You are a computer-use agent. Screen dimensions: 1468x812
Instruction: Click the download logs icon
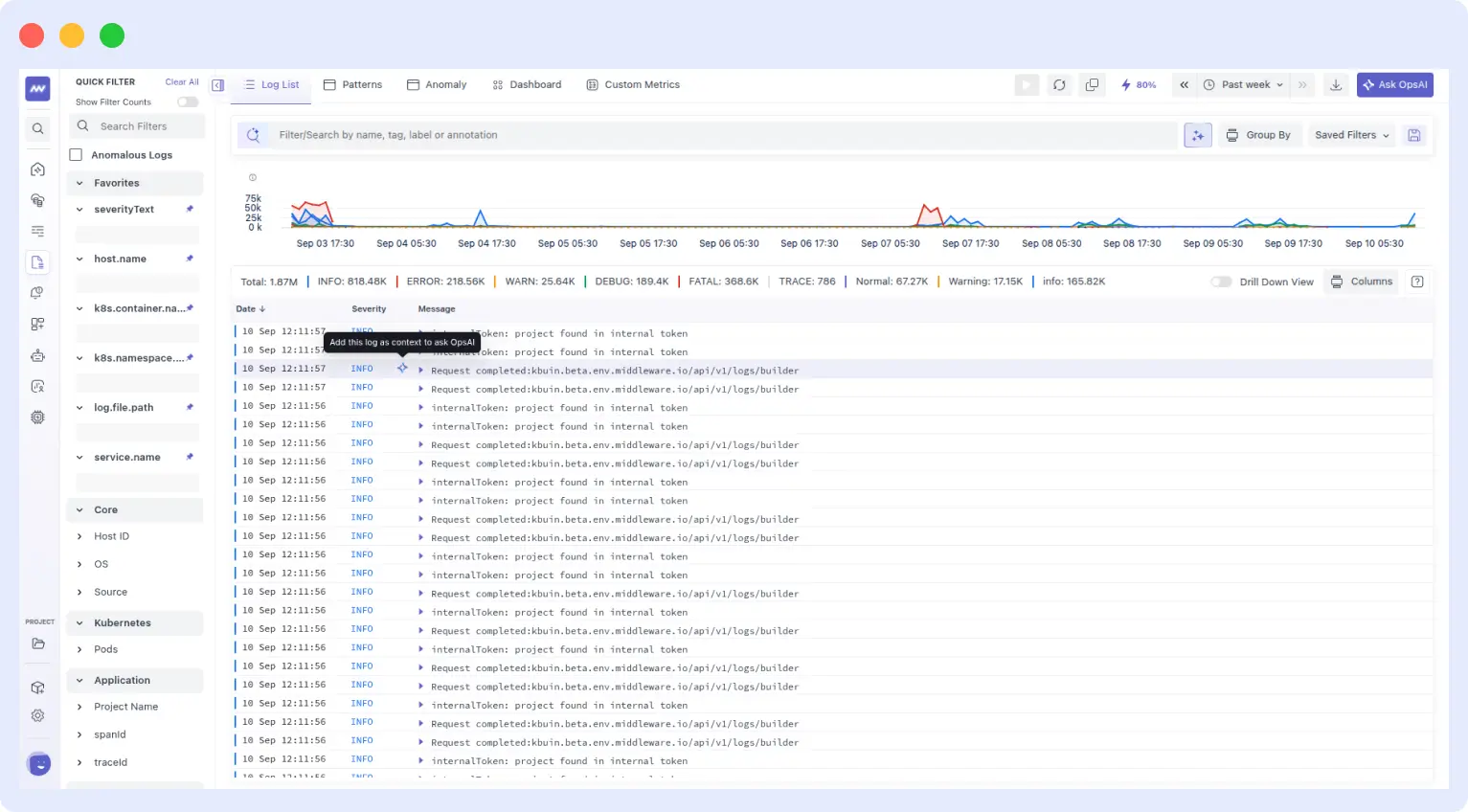pos(1336,85)
